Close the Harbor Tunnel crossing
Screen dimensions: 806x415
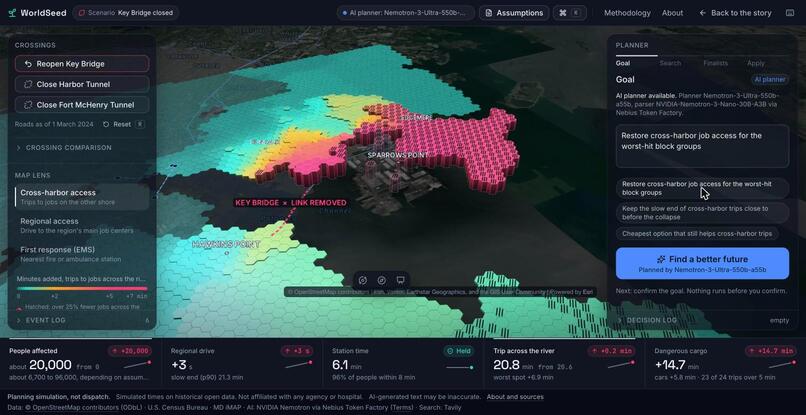click(82, 84)
